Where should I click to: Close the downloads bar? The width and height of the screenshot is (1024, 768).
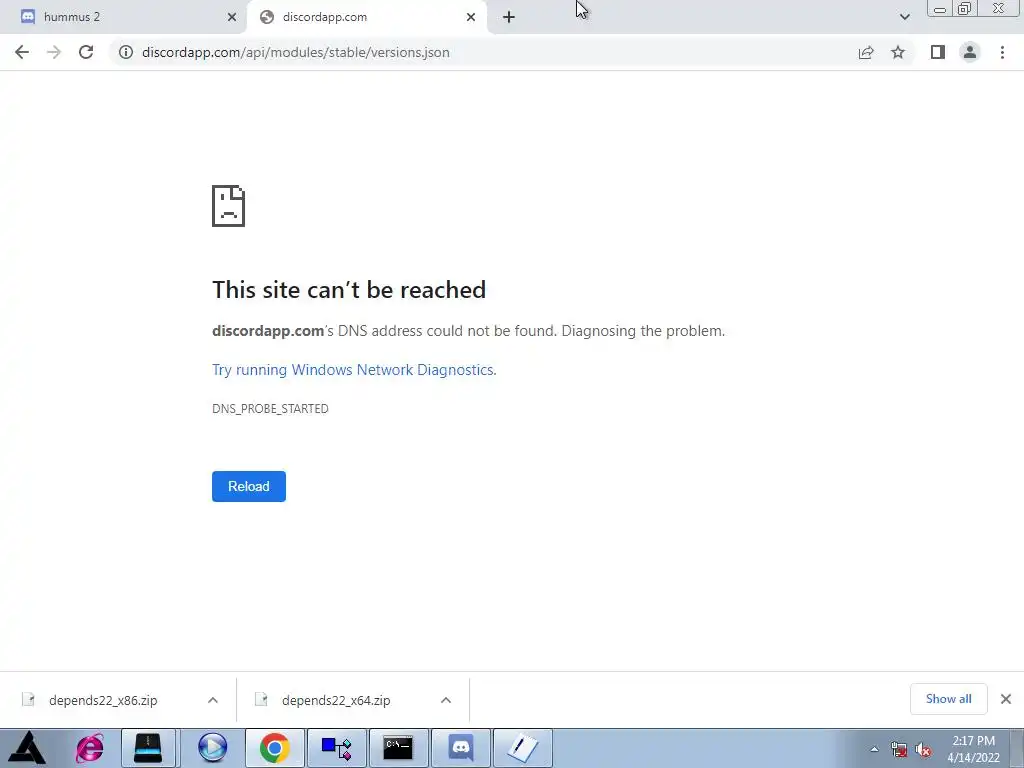pos(1006,699)
